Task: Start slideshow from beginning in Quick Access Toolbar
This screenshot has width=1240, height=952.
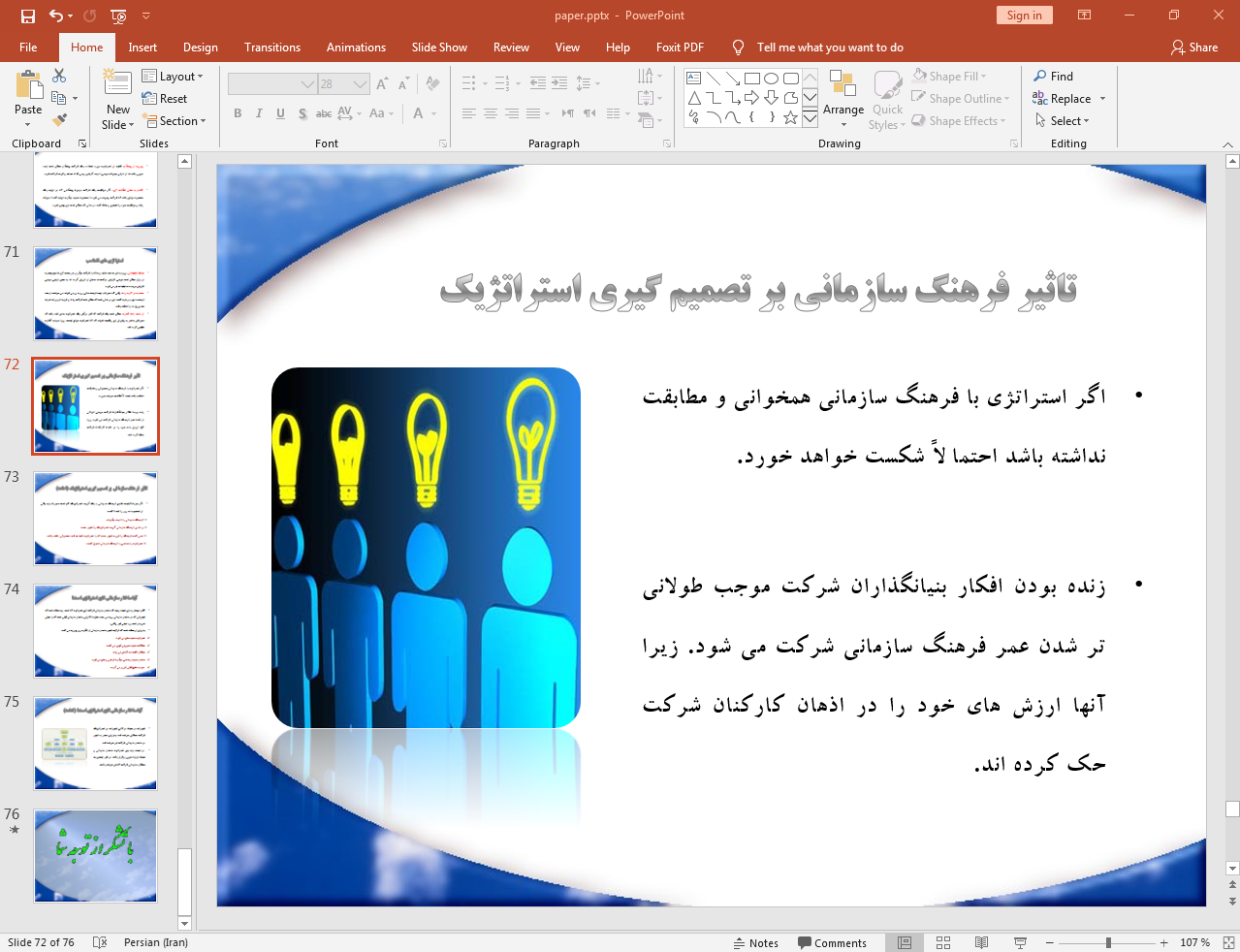Action: point(118,16)
